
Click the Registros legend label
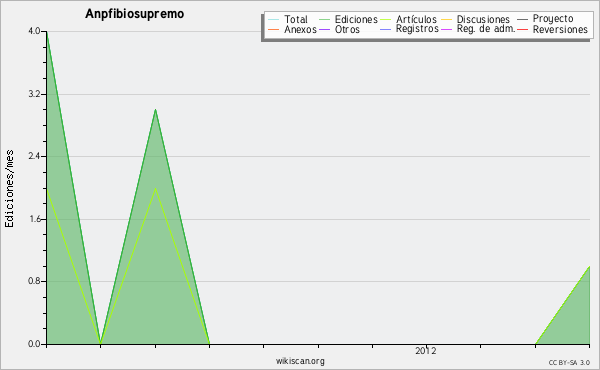[417, 29]
